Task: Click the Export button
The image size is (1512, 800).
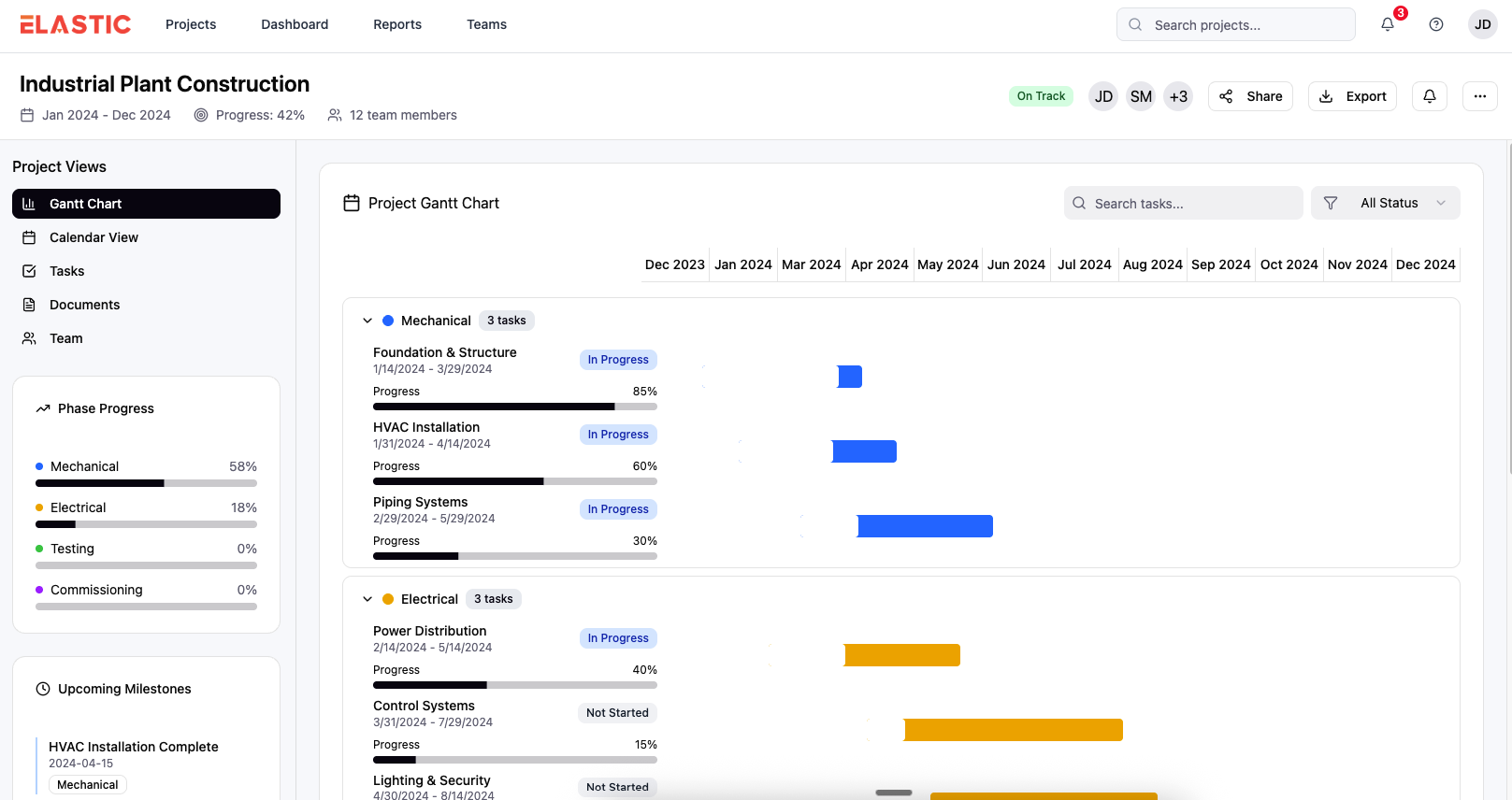Action: pos(1352,96)
